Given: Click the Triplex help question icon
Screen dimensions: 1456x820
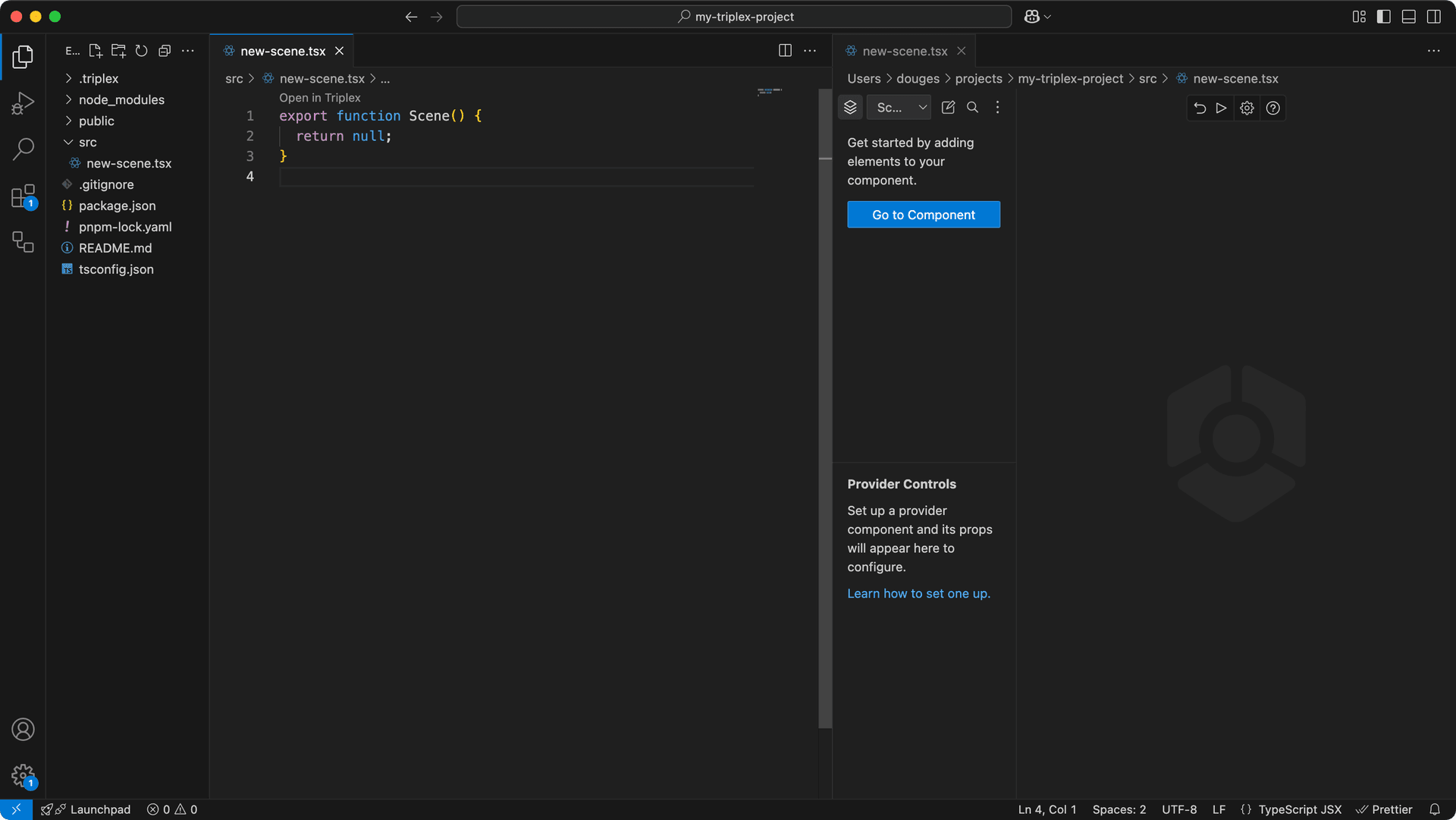Looking at the screenshot, I should coord(1272,108).
